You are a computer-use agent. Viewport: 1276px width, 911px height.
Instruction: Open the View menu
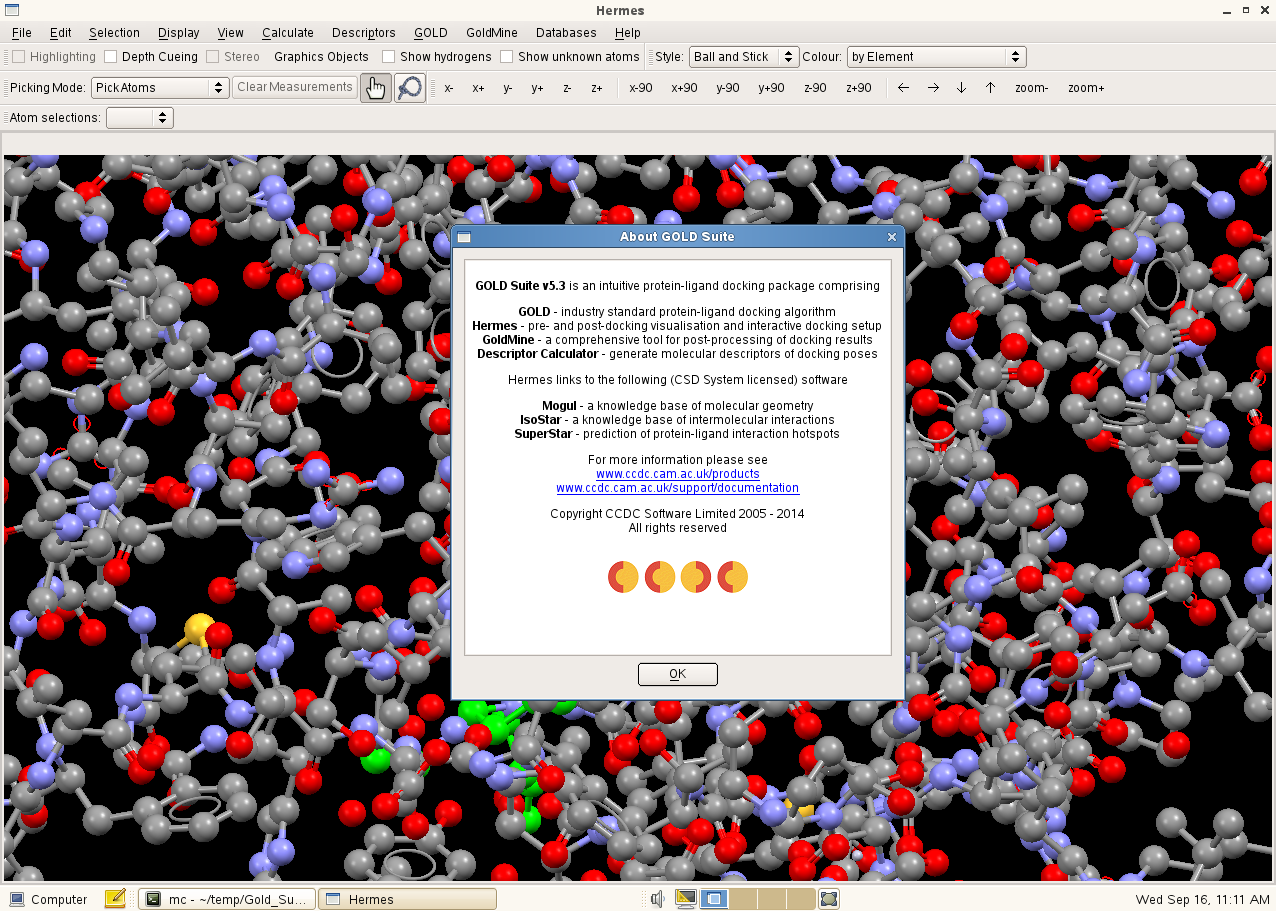point(230,33)
